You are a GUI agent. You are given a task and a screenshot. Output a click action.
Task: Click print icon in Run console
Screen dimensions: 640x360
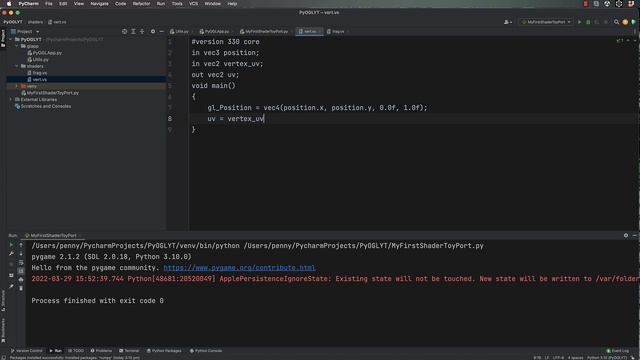(x=21, y=280)
